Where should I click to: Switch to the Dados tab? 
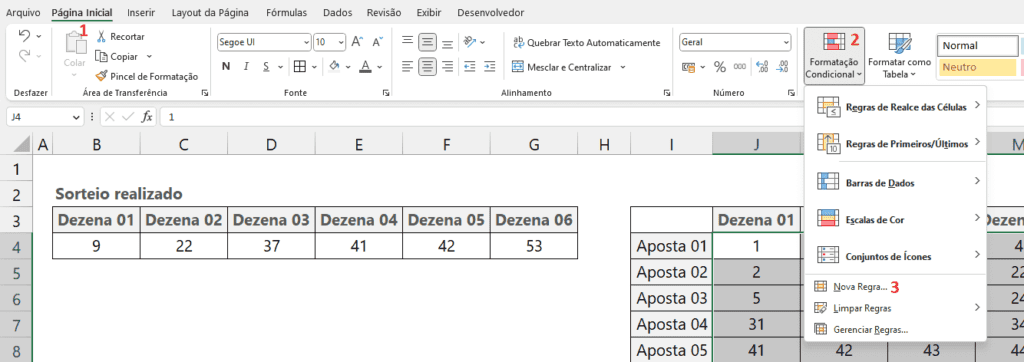pos(337,12)
